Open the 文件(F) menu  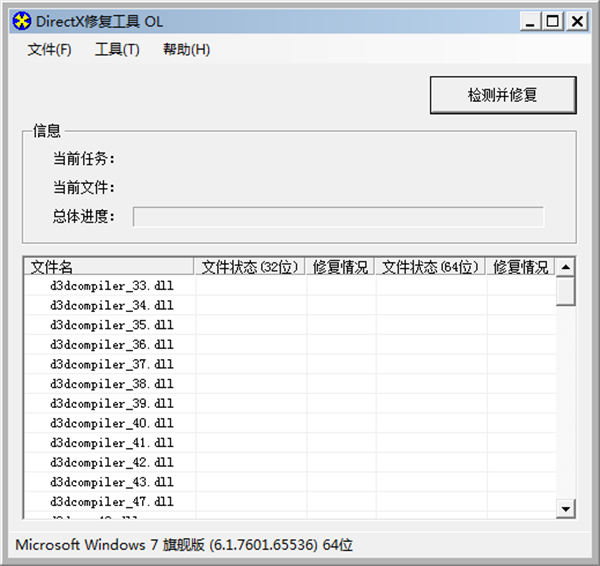click(x=49, y=50)
